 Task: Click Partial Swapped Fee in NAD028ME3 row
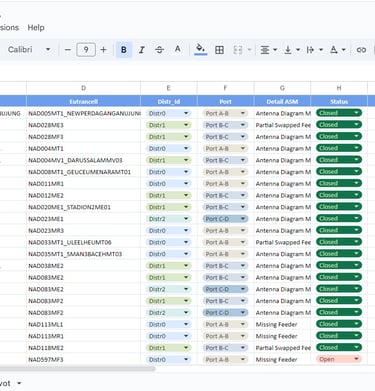(283, 125)
